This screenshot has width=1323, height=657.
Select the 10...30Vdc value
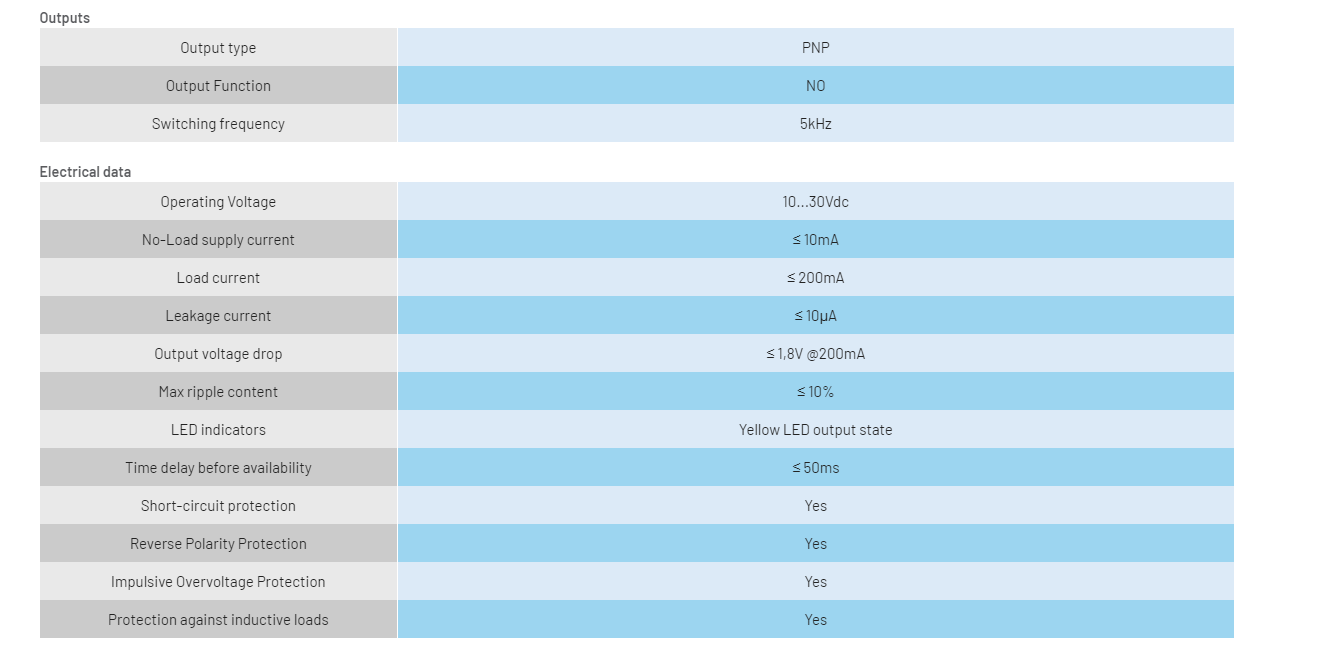[x=815, y=202]
